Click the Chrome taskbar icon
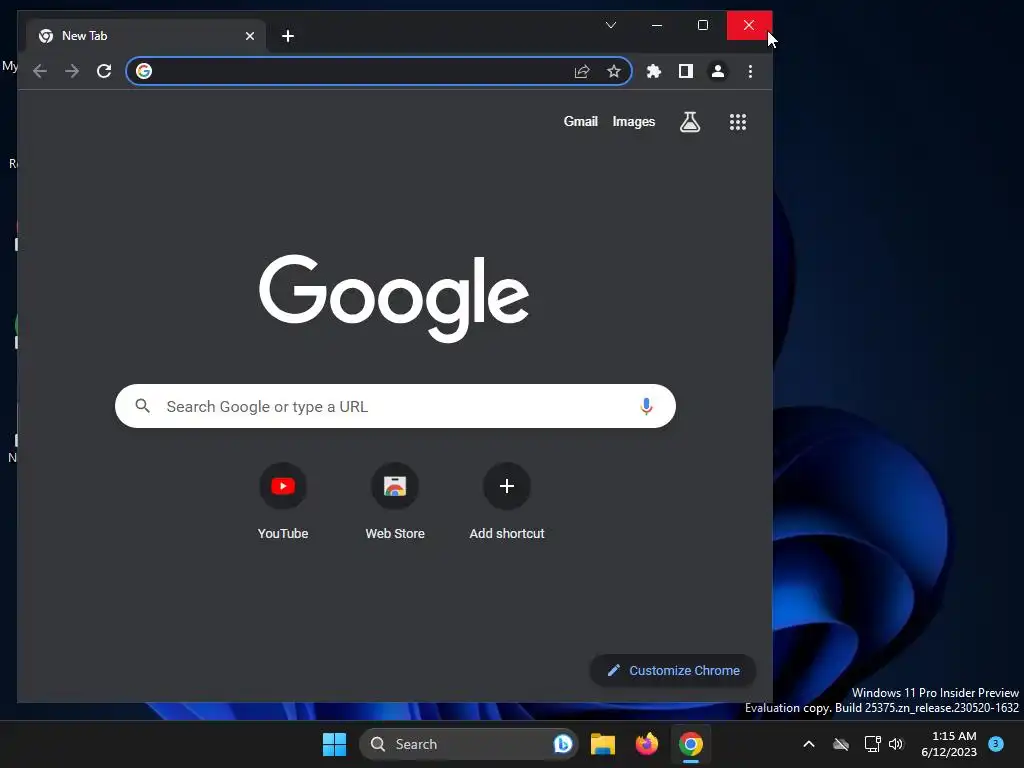The height and width of the screenshot is (768, 1024). [x=690, y=744]
